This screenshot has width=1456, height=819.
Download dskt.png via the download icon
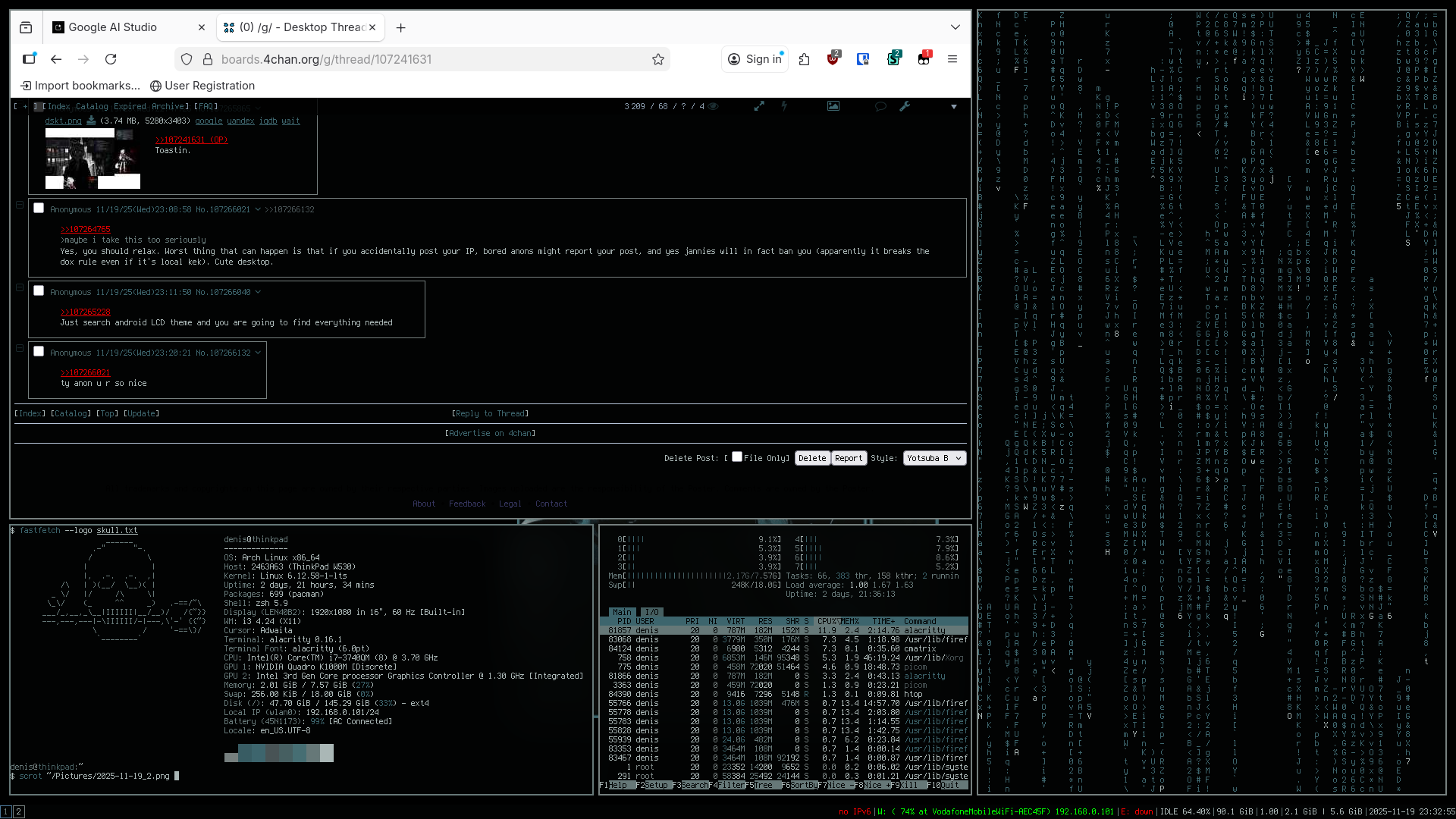[x=91, y=121]
